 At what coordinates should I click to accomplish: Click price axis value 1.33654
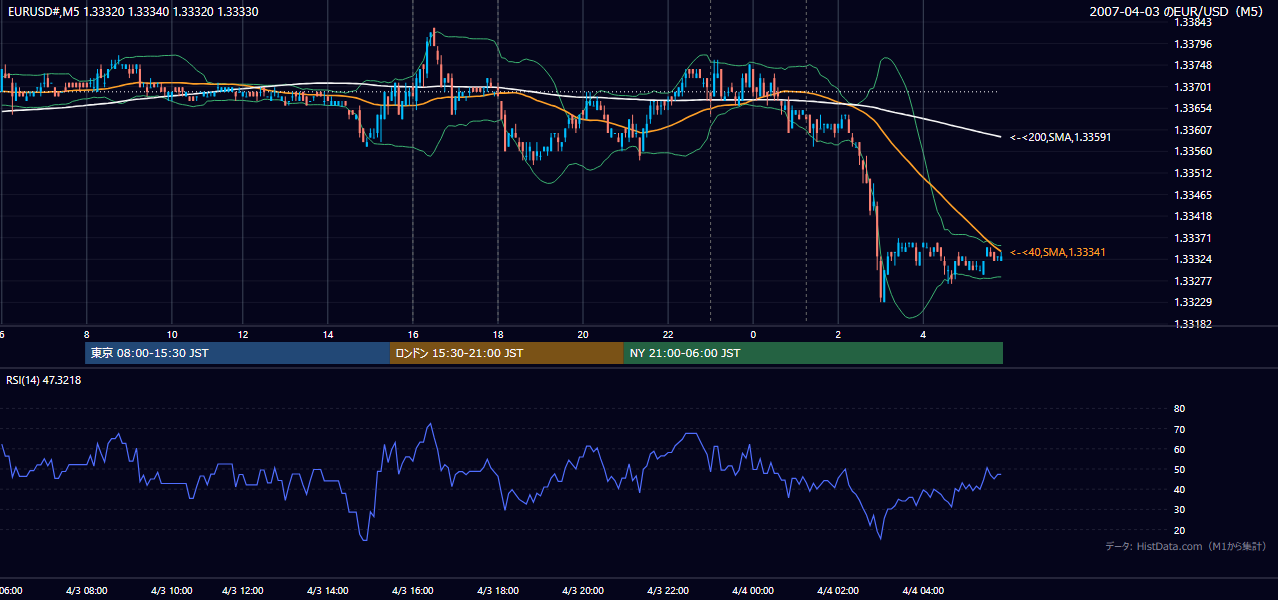pos(1192,108)
